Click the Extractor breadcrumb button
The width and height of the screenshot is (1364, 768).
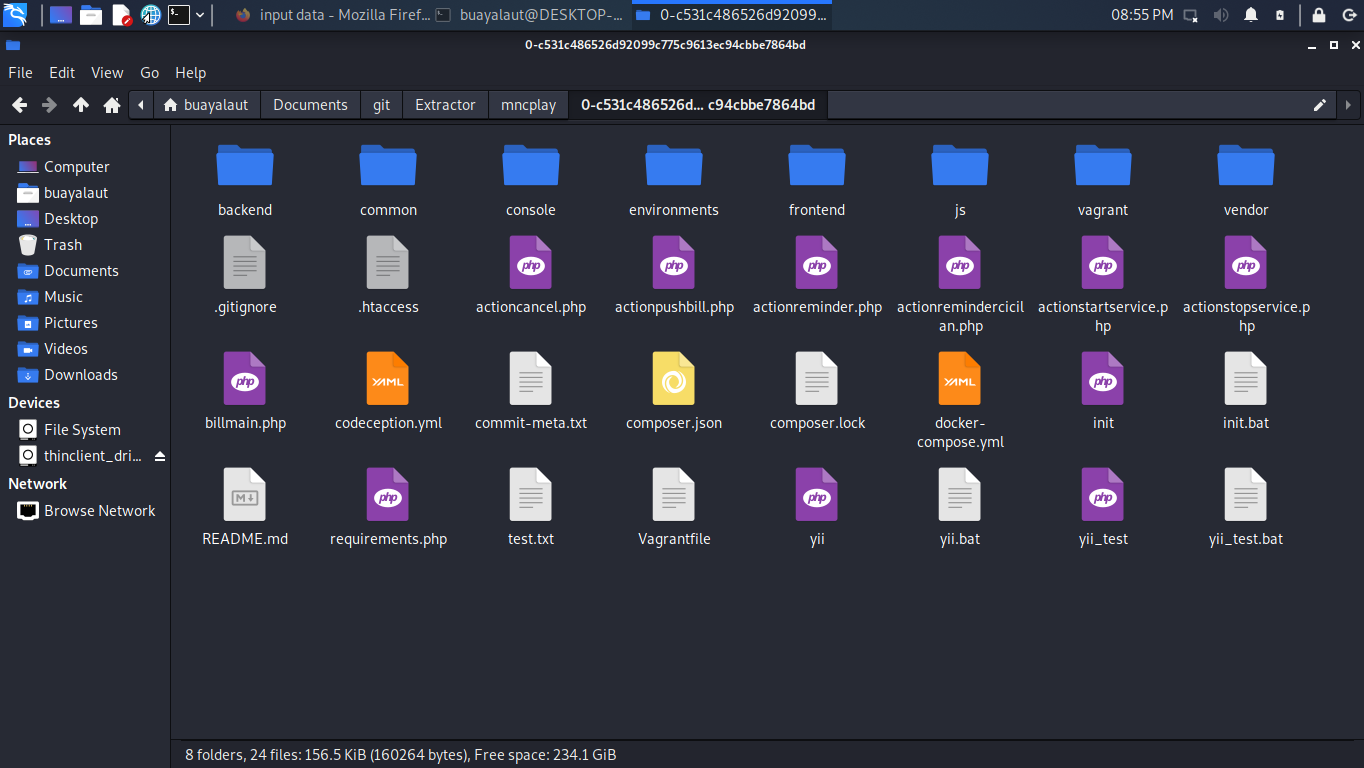point(445,105)
